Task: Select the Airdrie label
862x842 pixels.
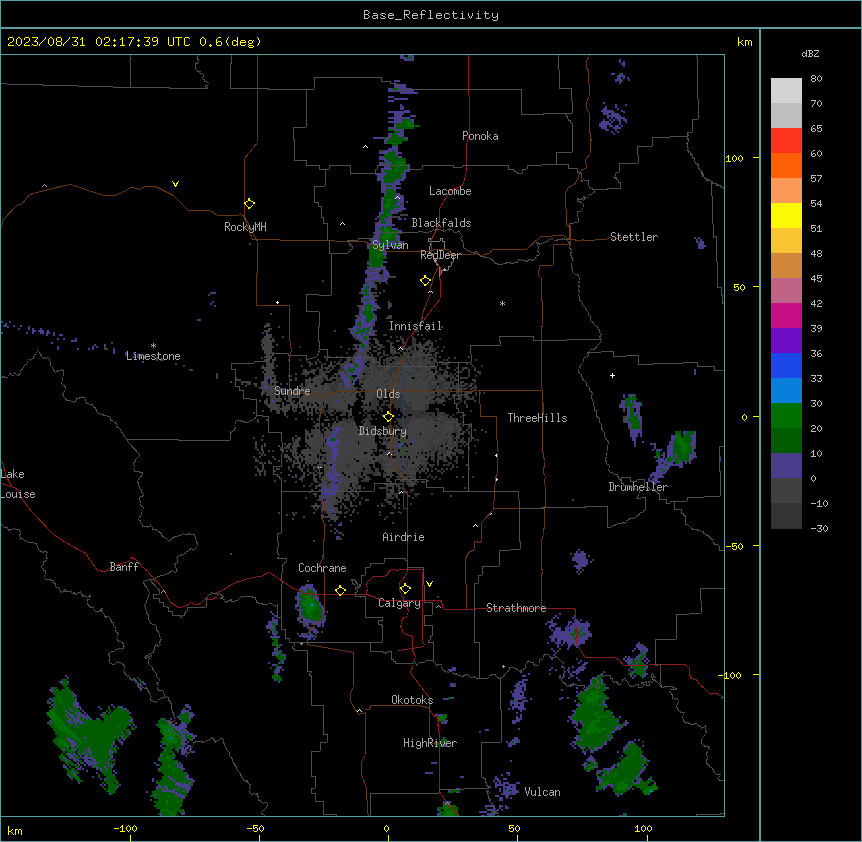Action: [403, 537]
